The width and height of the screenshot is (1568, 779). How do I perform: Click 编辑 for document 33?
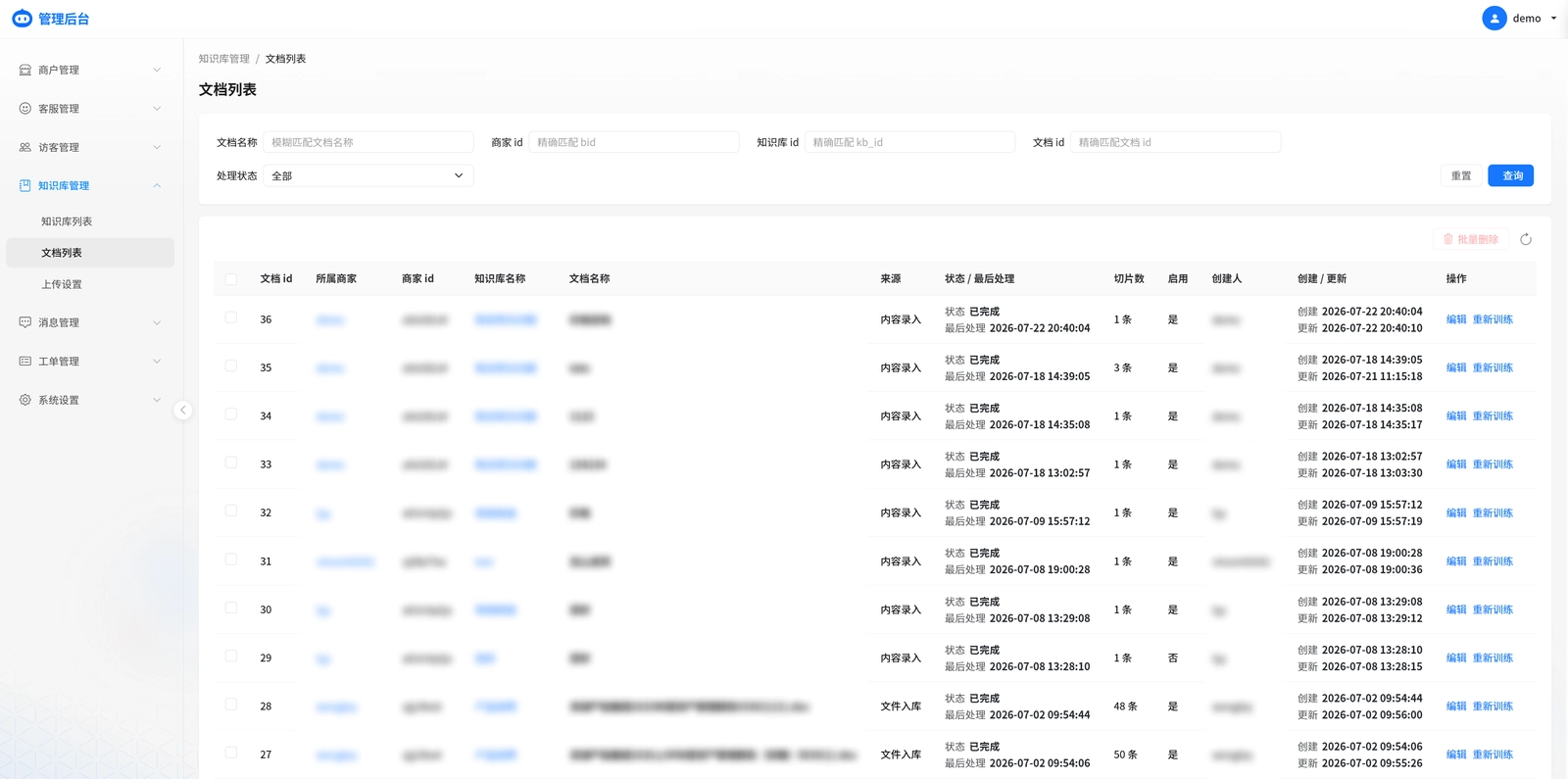pos(1456,464)
